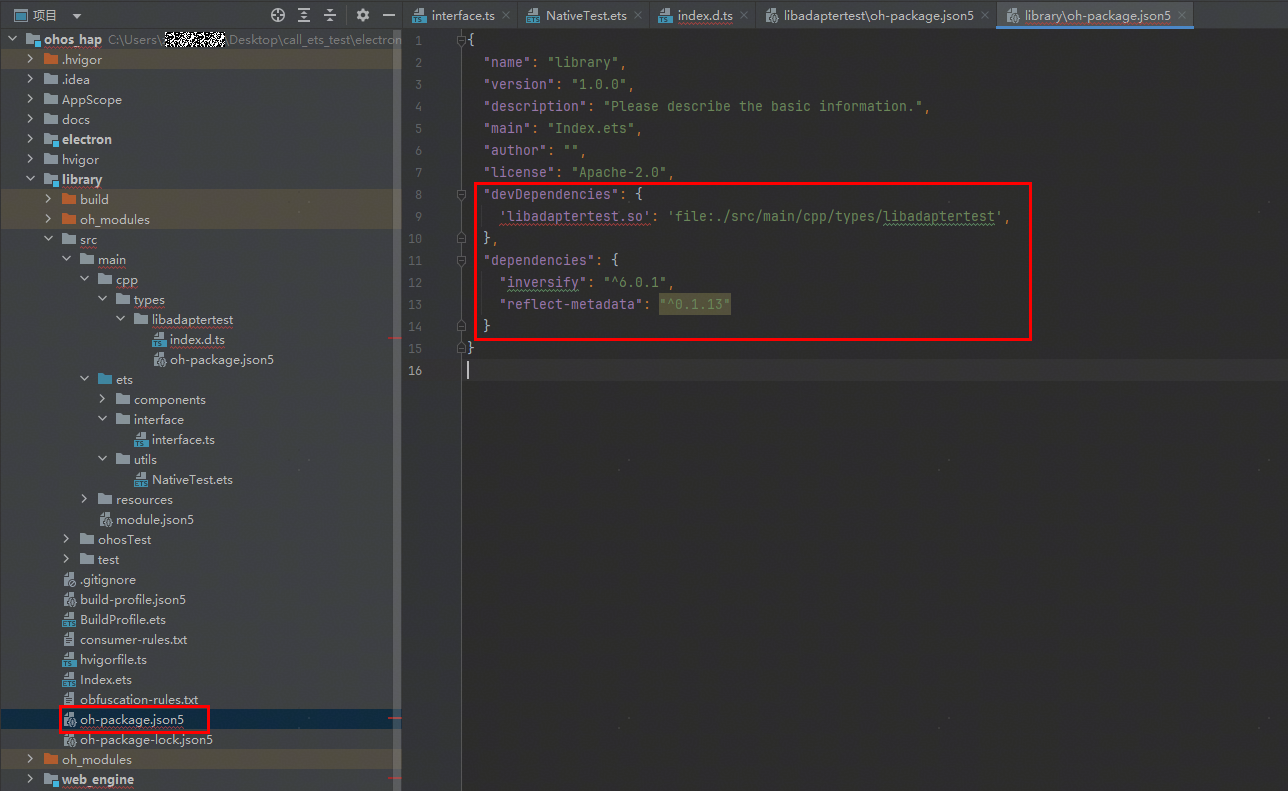The width and height of the screenshot is (1288, 791).
Task: Open module.json5 file
Action: tap(155, 520)
